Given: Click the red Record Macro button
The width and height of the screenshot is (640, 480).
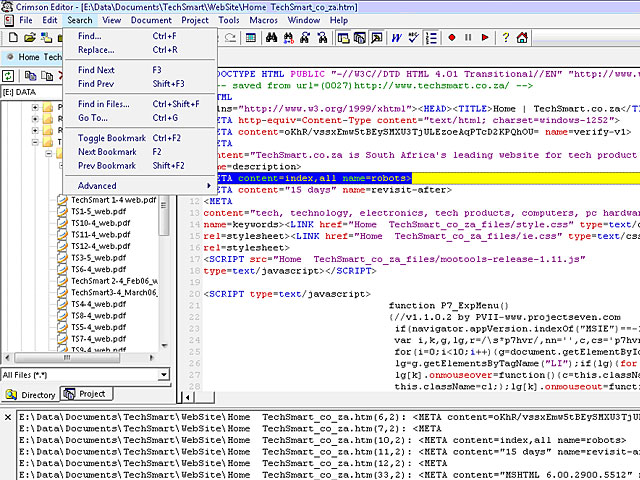Looking at the screenshot, I should (x=452, y=38).
